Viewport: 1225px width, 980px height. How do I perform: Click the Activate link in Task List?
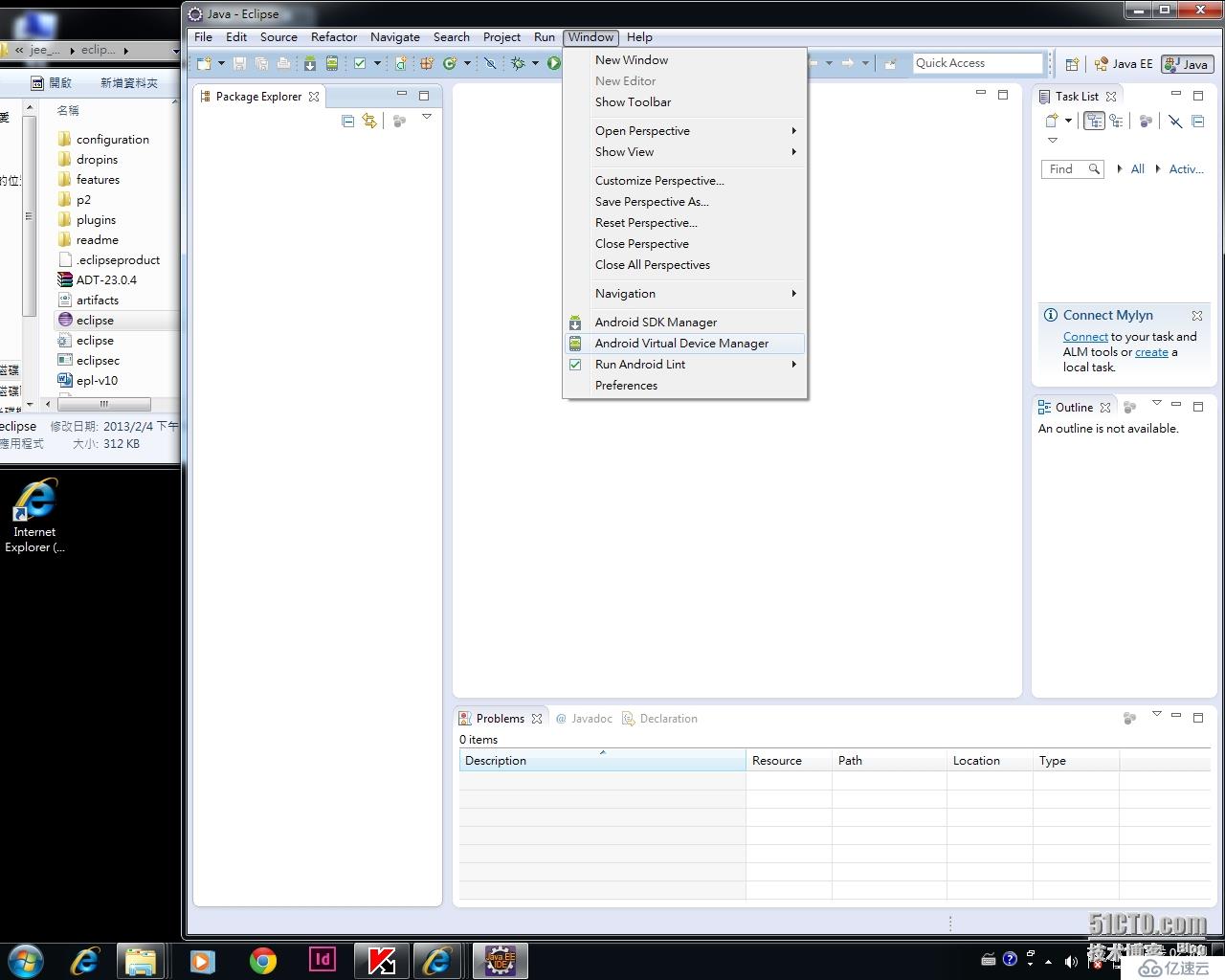click(1186, 169)
